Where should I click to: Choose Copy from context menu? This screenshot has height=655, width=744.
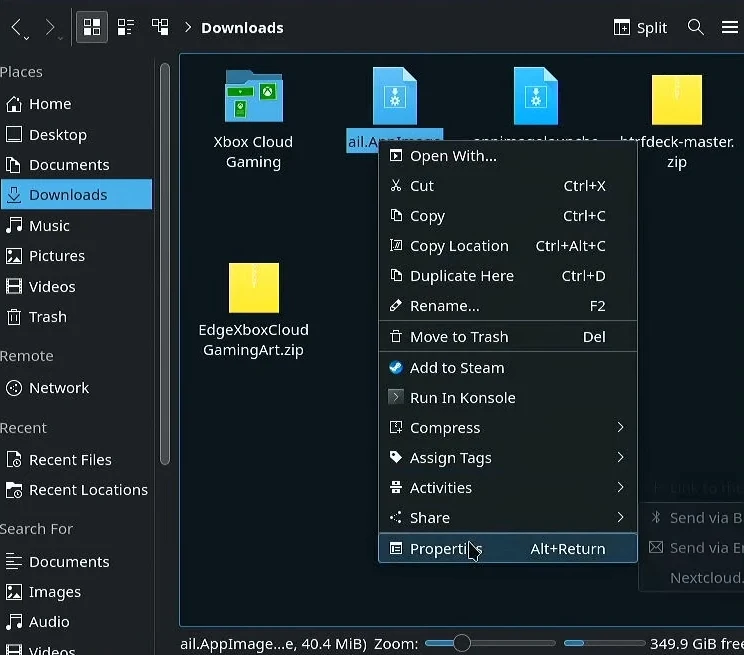(x=507, y=216)
